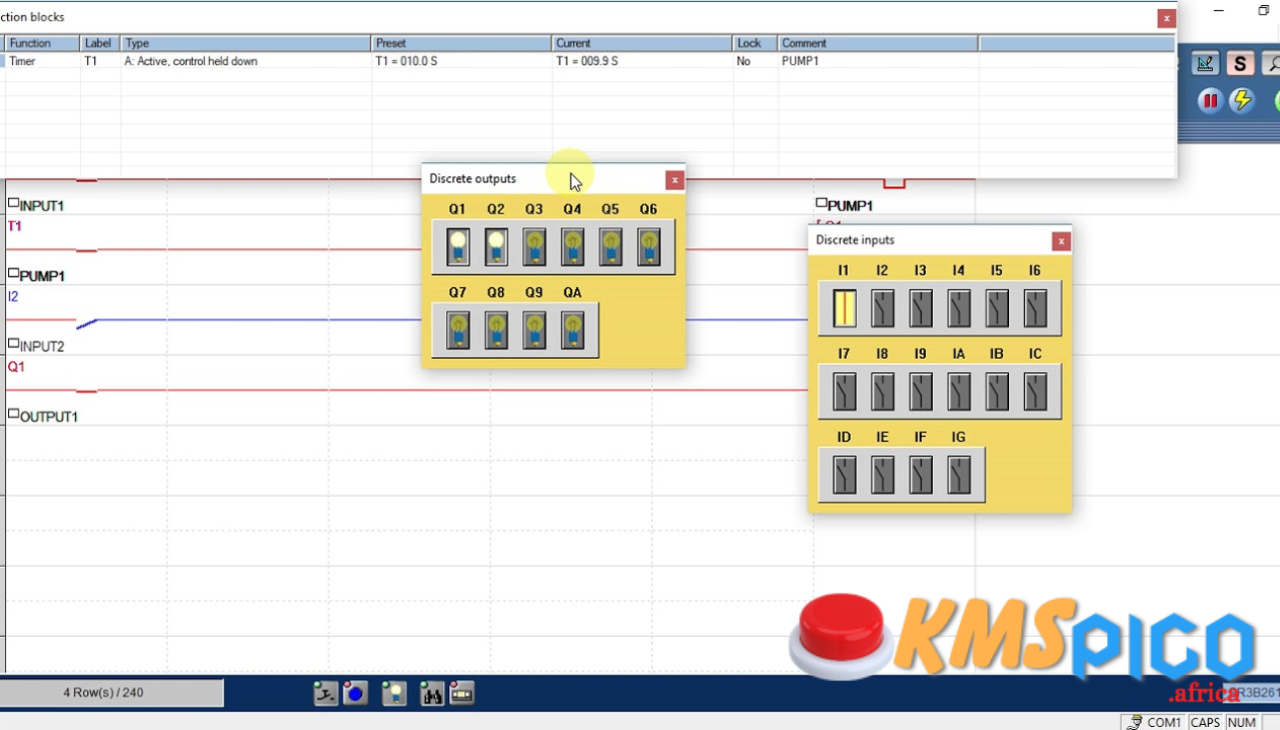Click the binoculars function blocks icon
The image size is (1280, 730).
[x=432, y=693]
